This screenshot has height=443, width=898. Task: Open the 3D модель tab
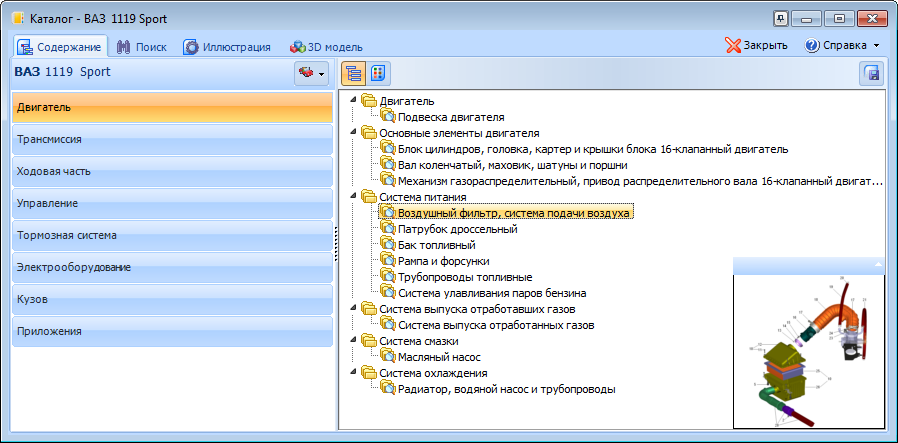326,46
